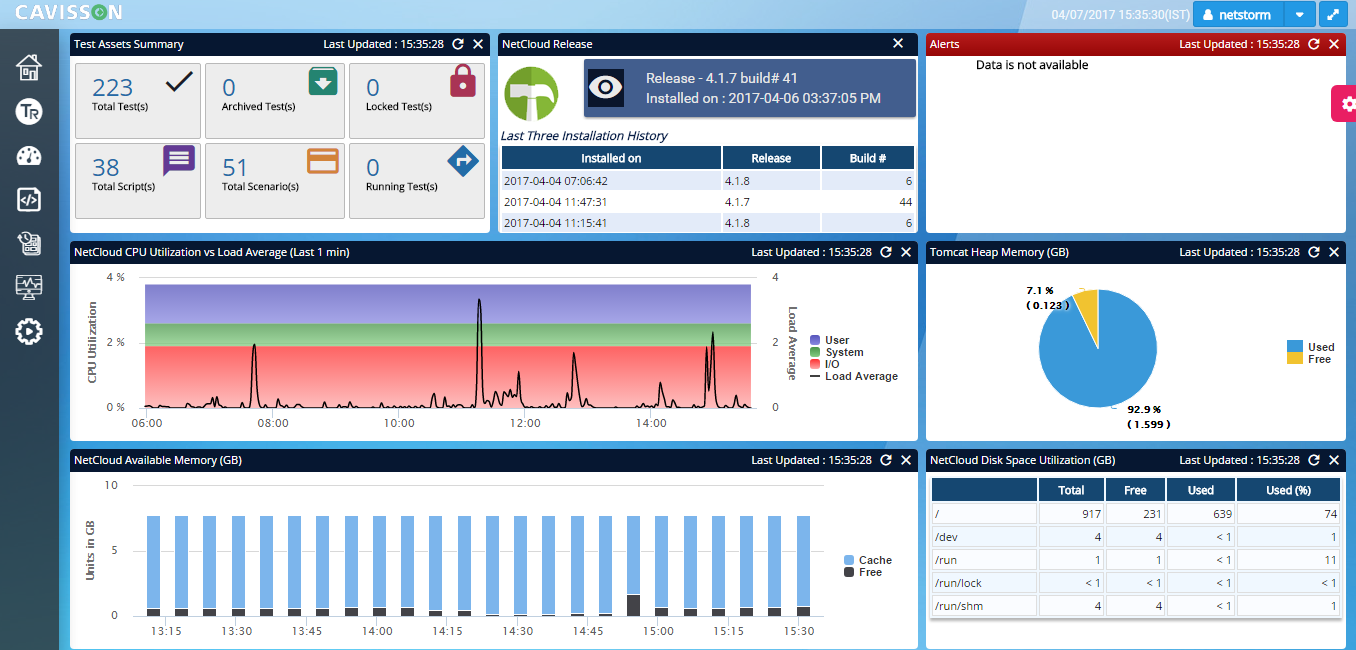The width and height of the screenshot is (1356, 650).
Task: Refresh the Test Assets Summary panel
Action: point(458,44)
